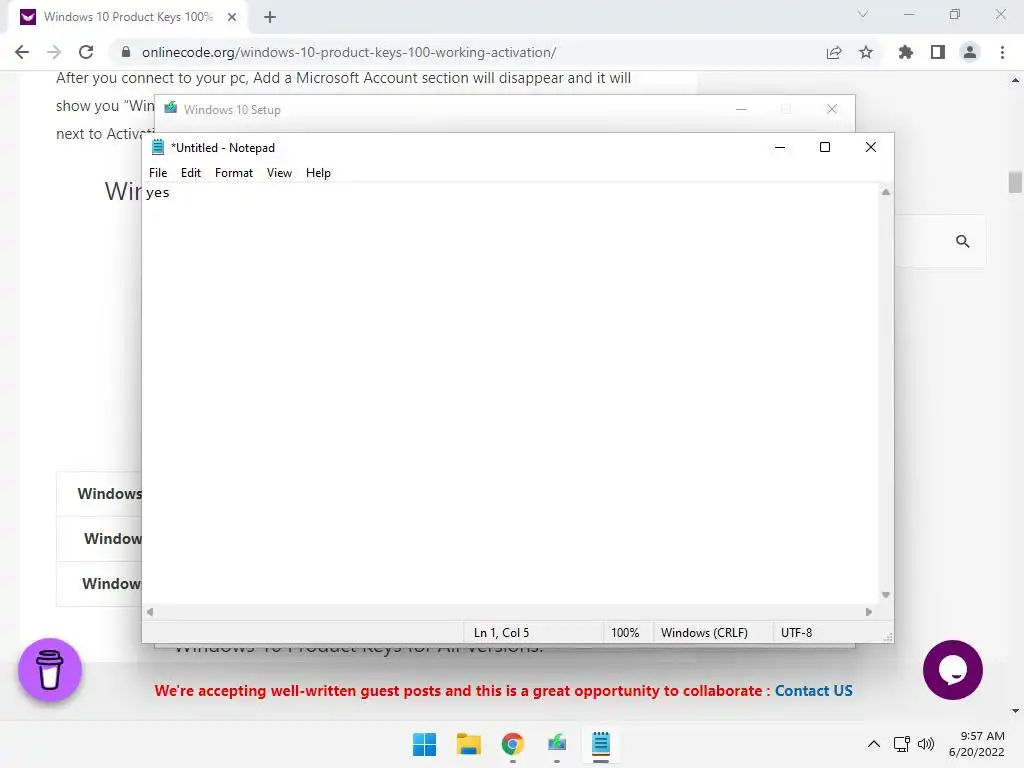Viewport: 1024px width, 768px height.
Task: Click Windows (CRLF) status entry
Action: pyautogui.click(x=704, y=633)
